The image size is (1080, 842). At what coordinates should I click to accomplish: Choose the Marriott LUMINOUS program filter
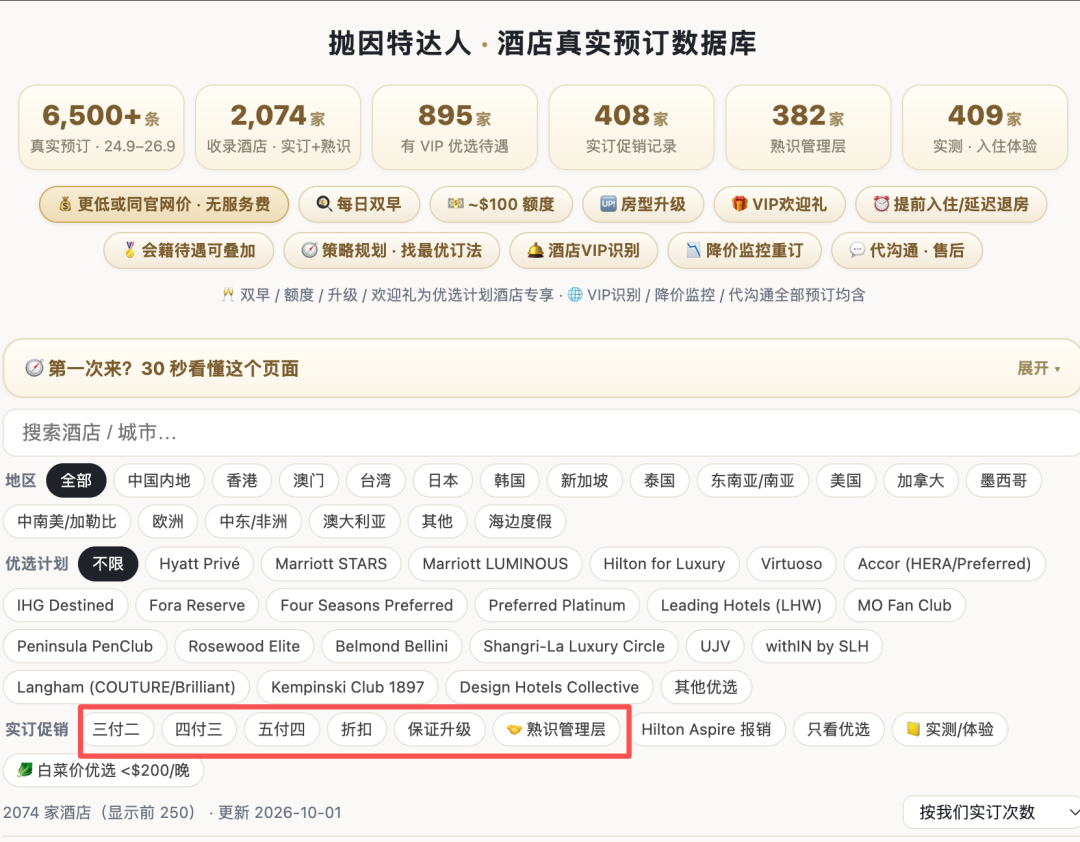tap(495, 564)
